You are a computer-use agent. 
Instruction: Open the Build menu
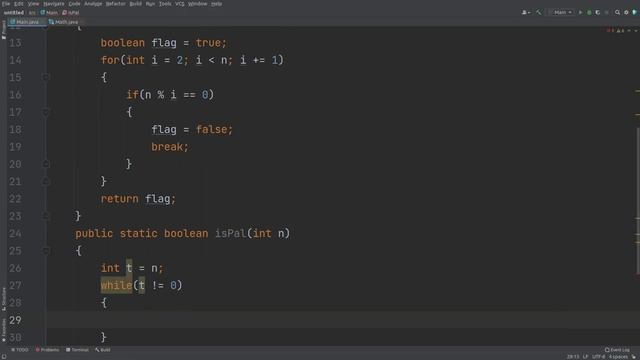tap(136, 4)
